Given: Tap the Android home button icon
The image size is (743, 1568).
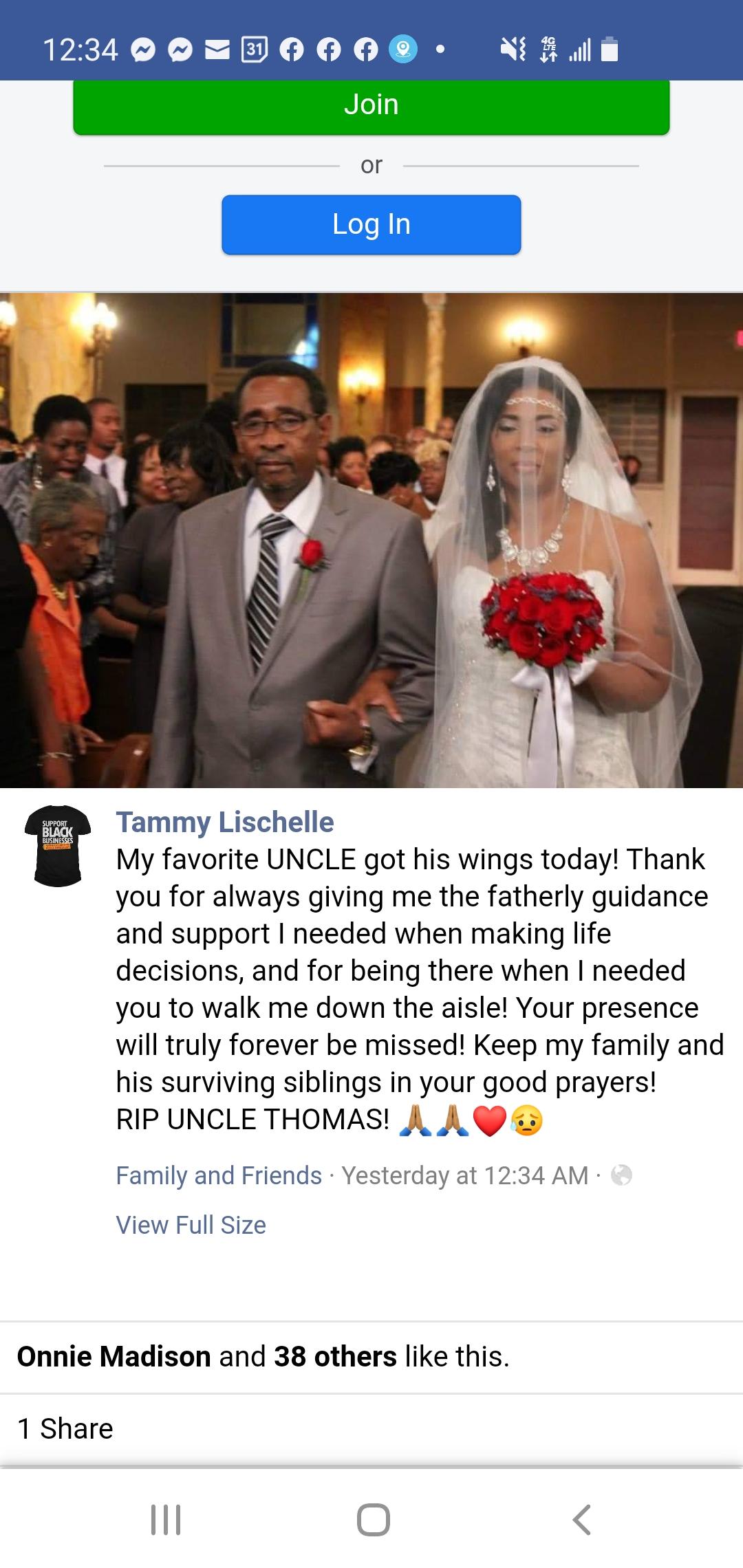Looking at the screenshot, I should pos(374,1520).
